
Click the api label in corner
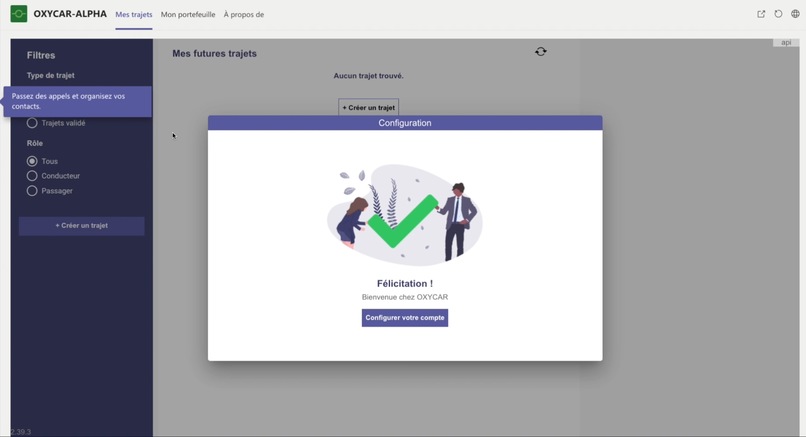coord(786,43)
